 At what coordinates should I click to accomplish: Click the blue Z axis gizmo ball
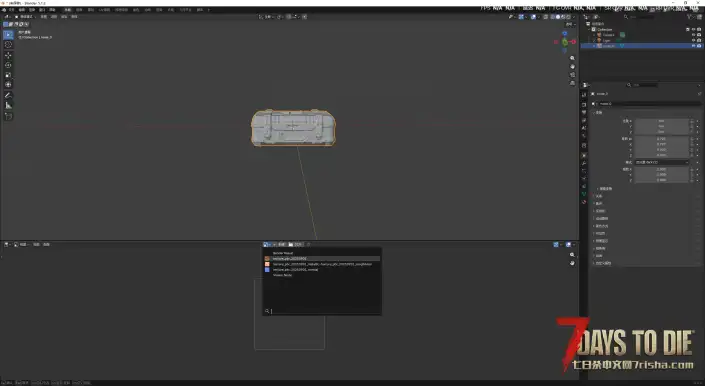tap(565, 33)
